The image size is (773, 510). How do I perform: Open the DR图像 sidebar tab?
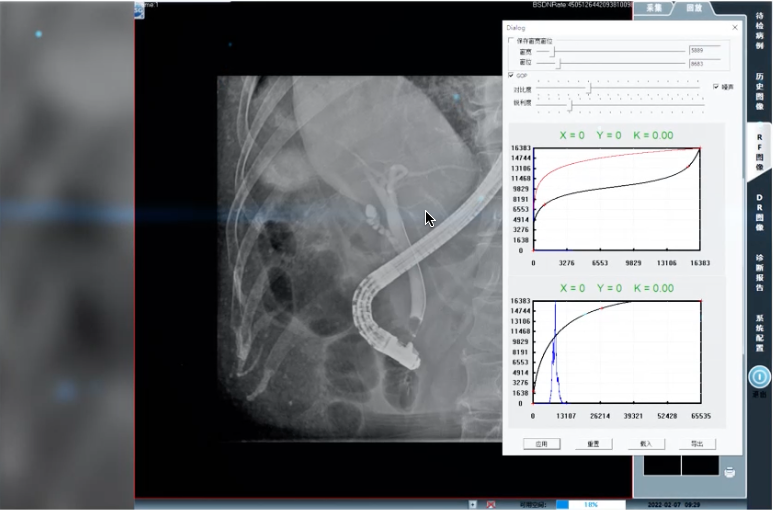[x=759, y=212]
